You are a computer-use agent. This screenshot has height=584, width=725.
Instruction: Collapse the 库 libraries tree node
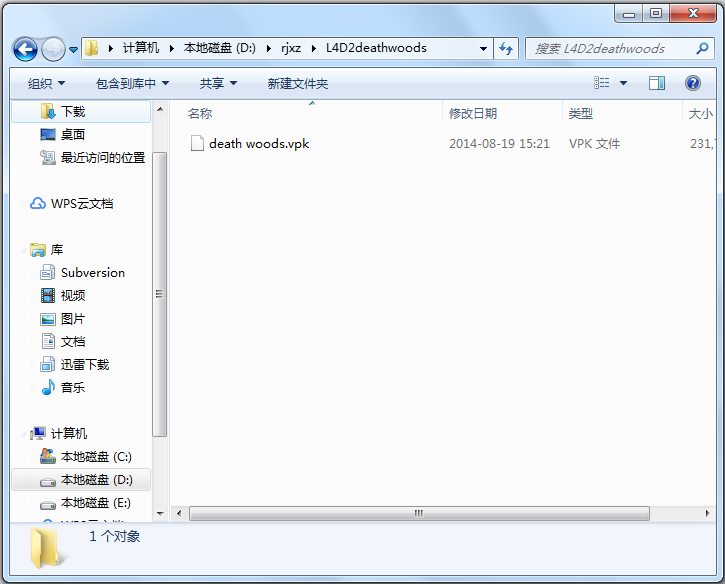(x=23, y=250)
